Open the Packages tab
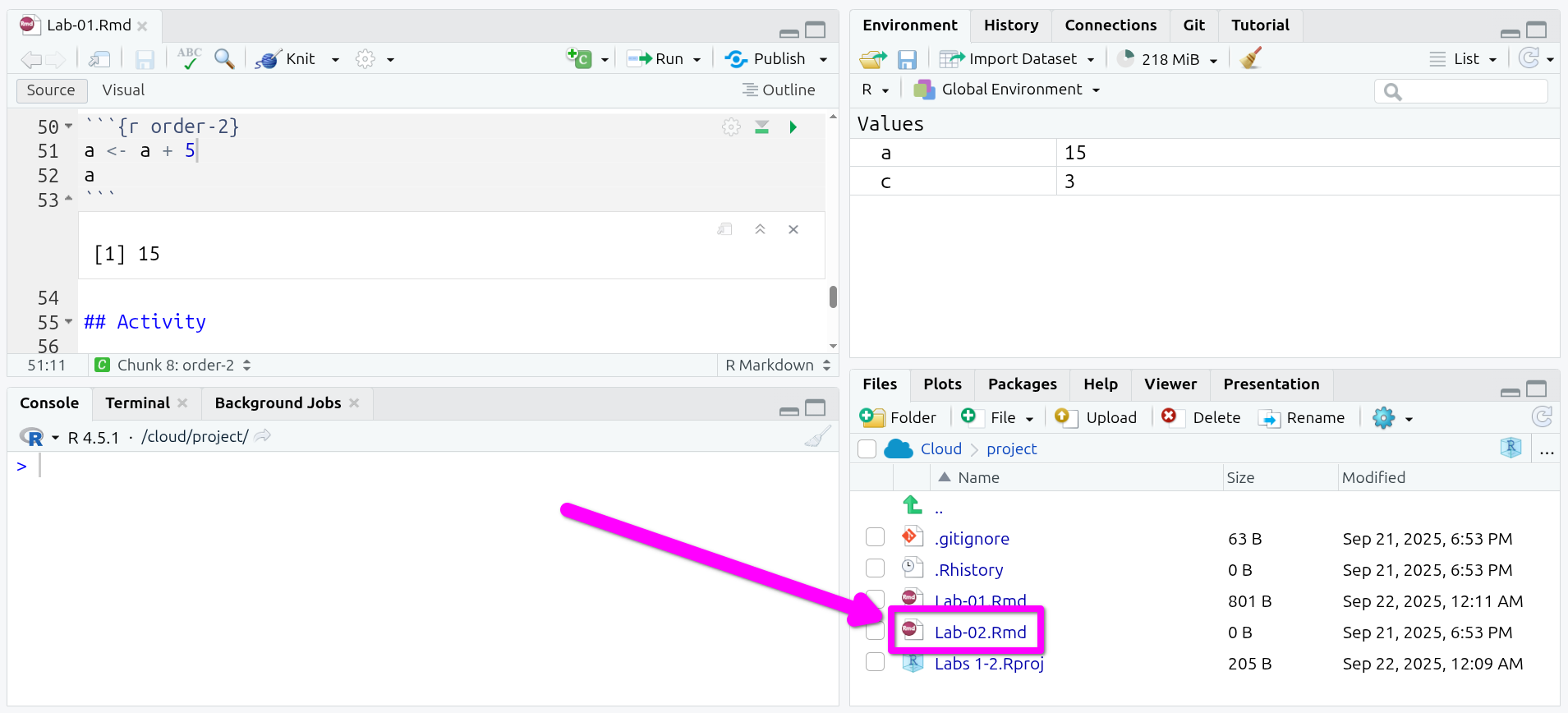The height and width of the screenshot is (713, 1568). [1022, 384]
